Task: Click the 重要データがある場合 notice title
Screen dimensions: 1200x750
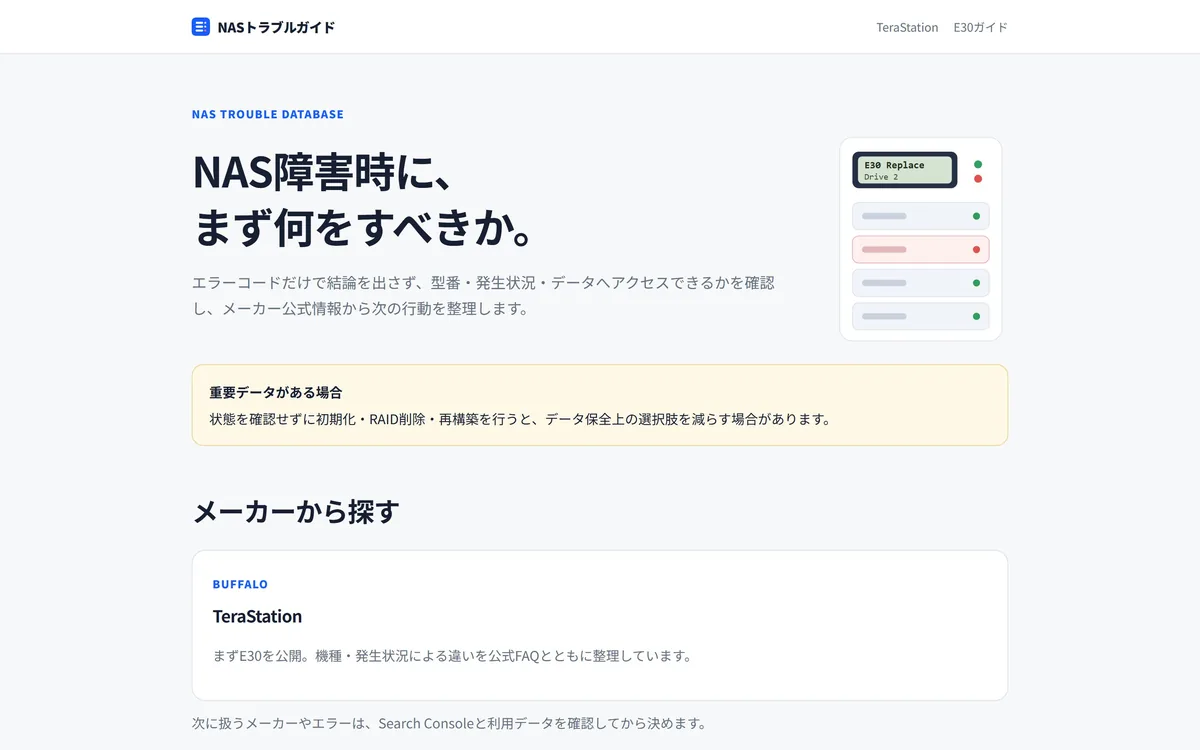Action: pyautogui.click(x=276, y=392)
